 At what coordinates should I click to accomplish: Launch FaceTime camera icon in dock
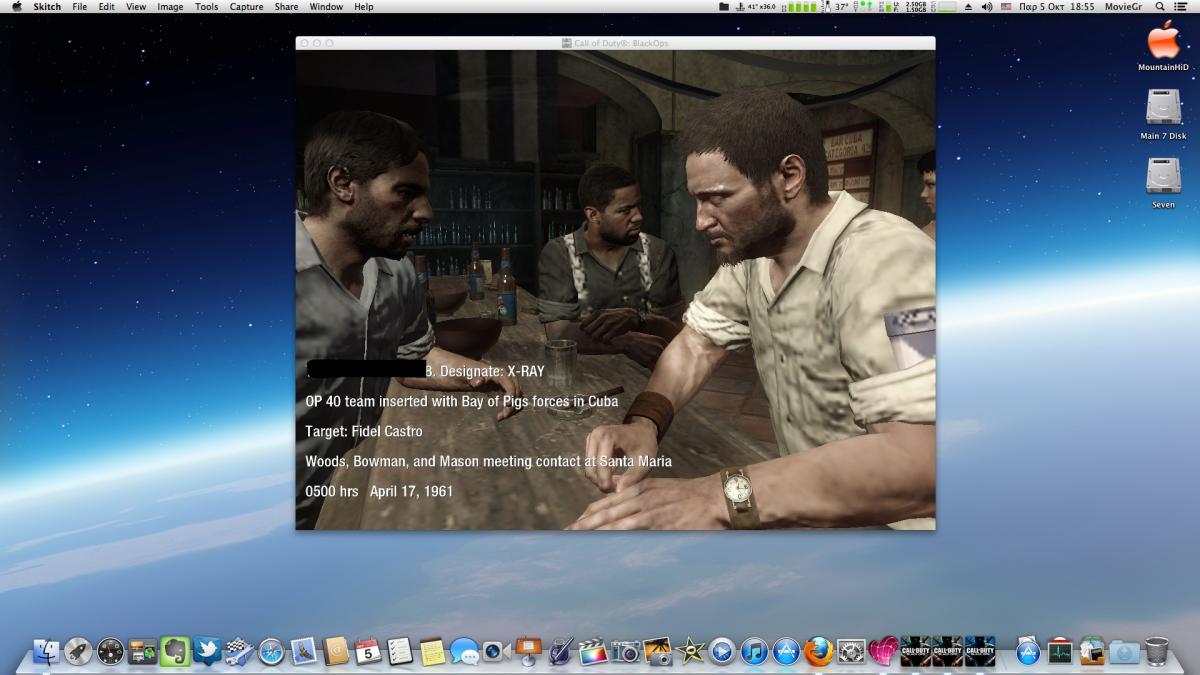tap(497, 652)
